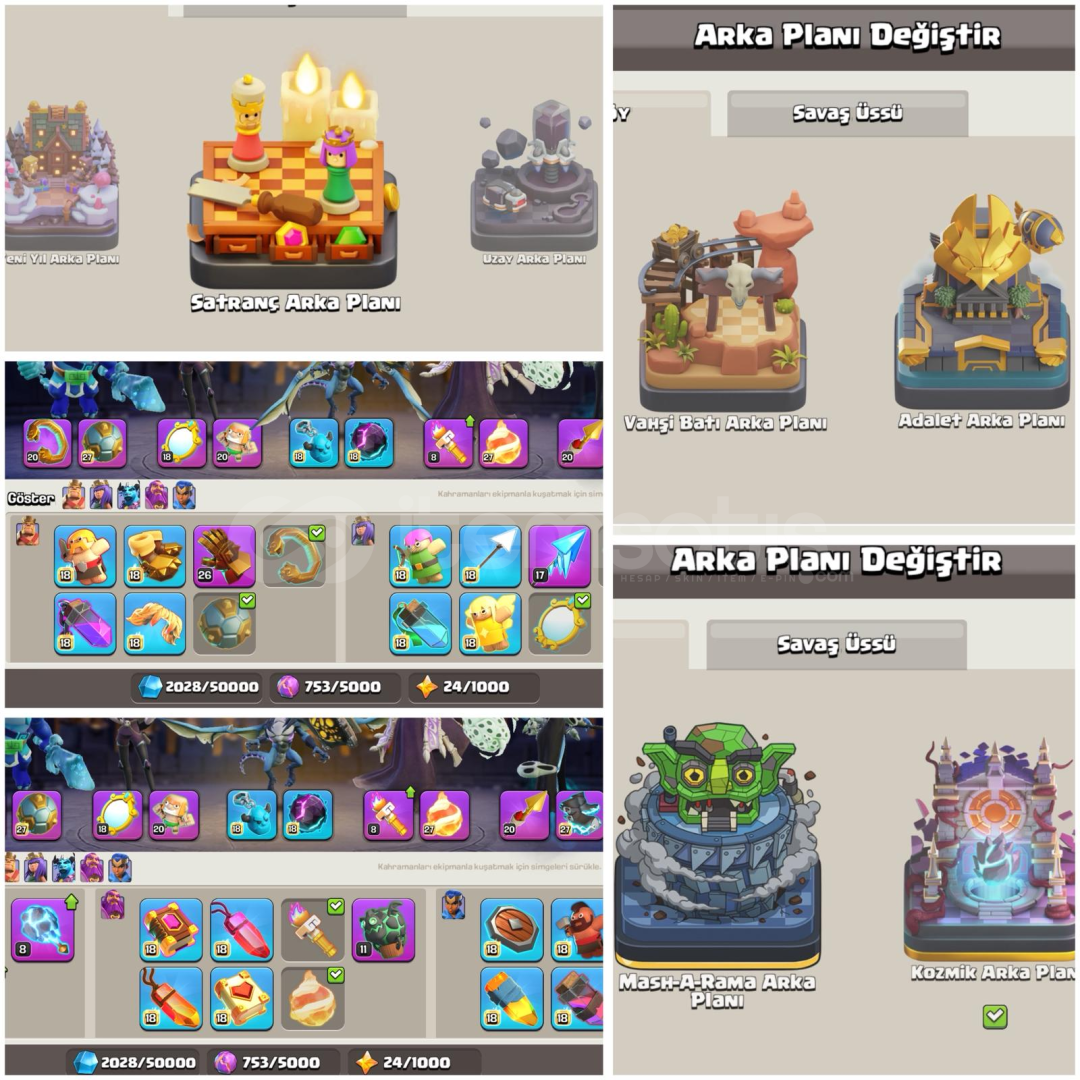The height and width of the screenshot is (1080, 1080).
Task: Select the Satranç Arka Planı chessboard scenery
Action: pos(294,179)
